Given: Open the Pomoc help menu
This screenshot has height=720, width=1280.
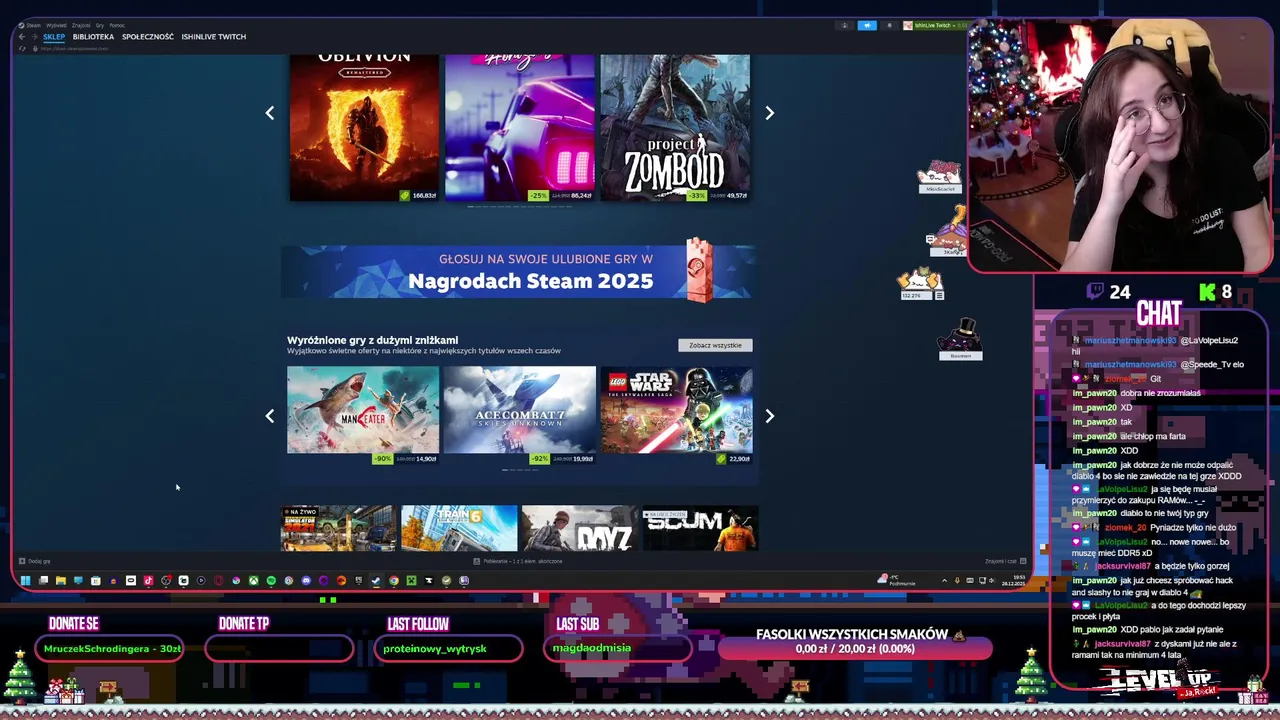Looking at the screenshot, I should coord(117,25).
